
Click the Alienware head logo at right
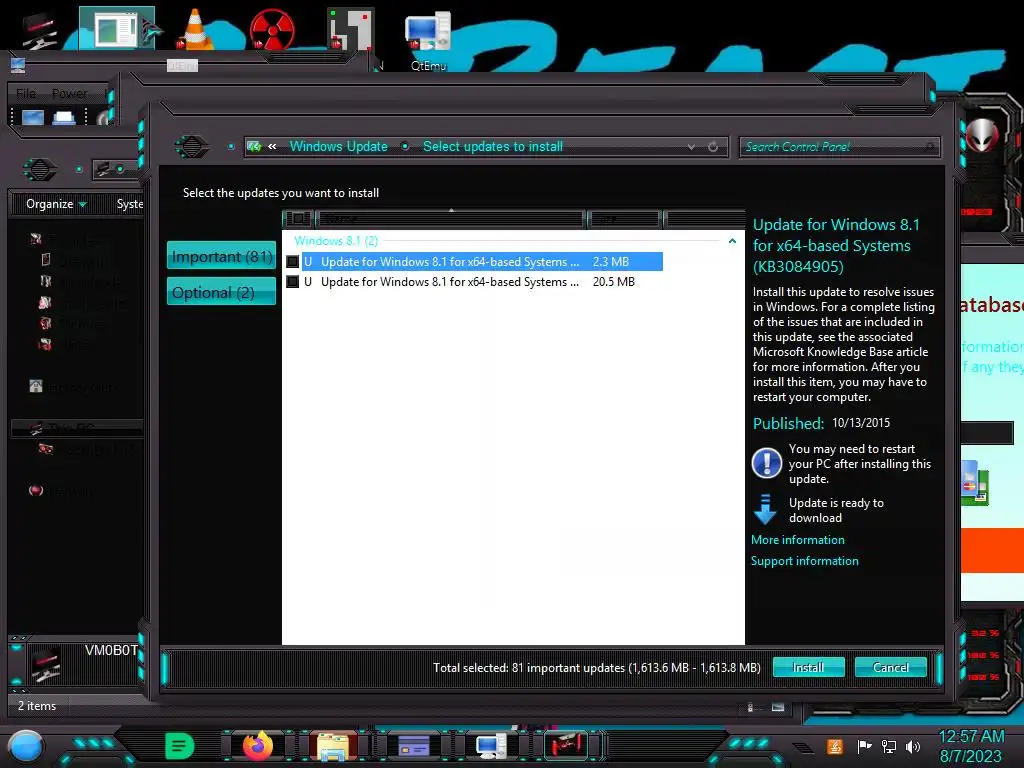pyautogui.click(x=982, y=135)
